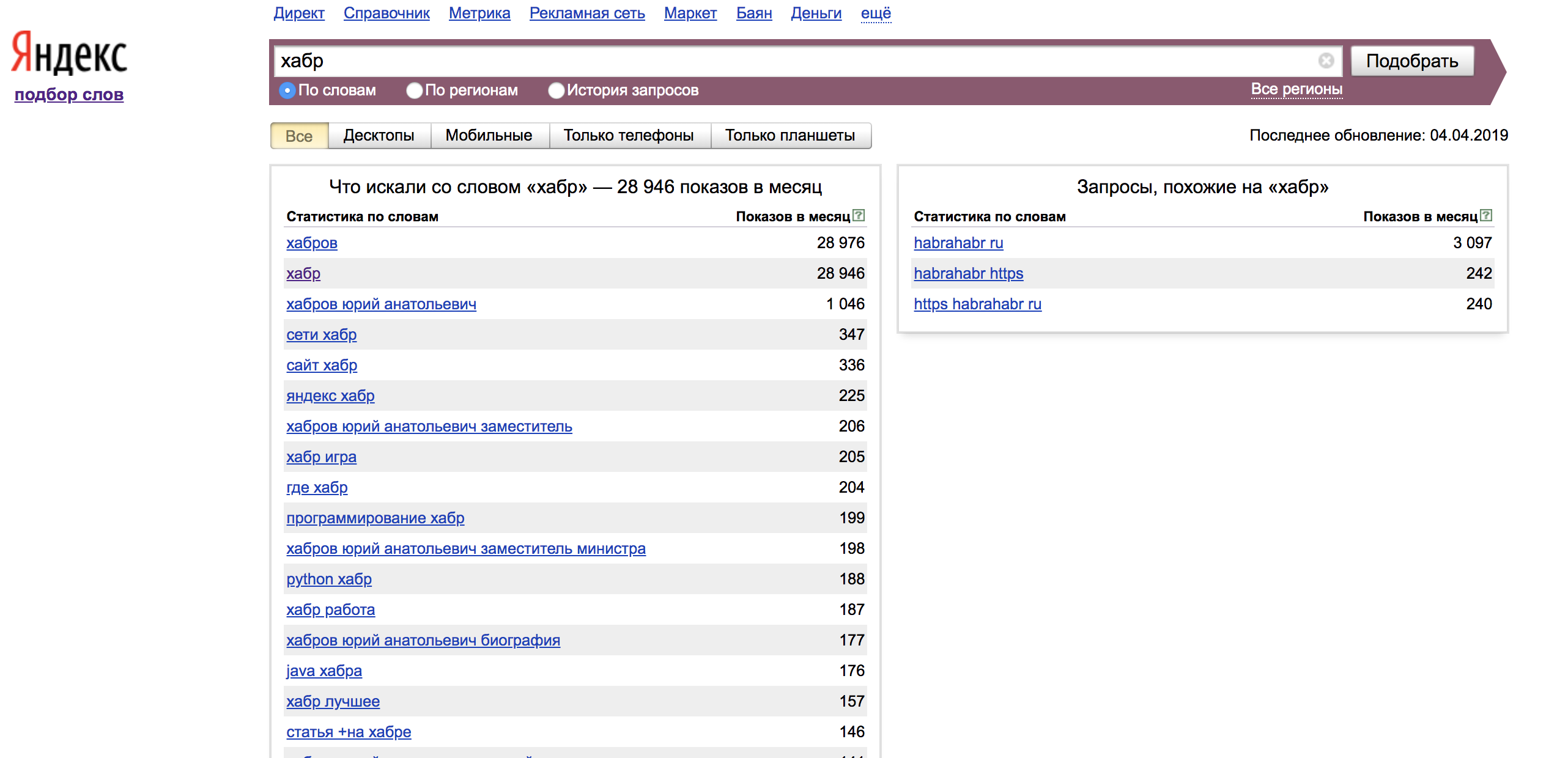Image resolution: width=1568 pixels, height=758 pixels.
Task: Click the value '28 976' for хабров
Action: pos(841,243)
